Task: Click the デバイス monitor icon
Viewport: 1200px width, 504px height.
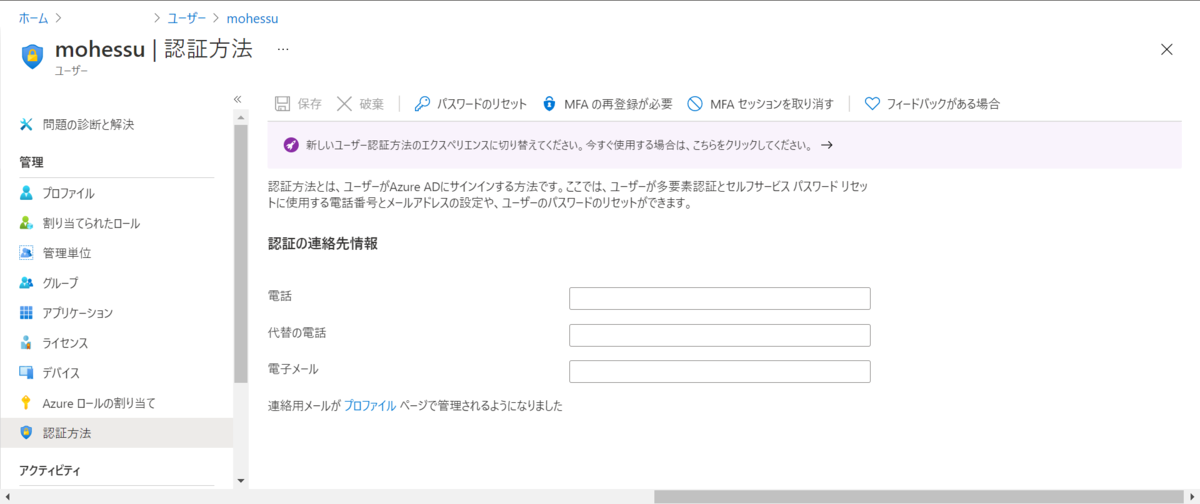Action: [27, 373]
